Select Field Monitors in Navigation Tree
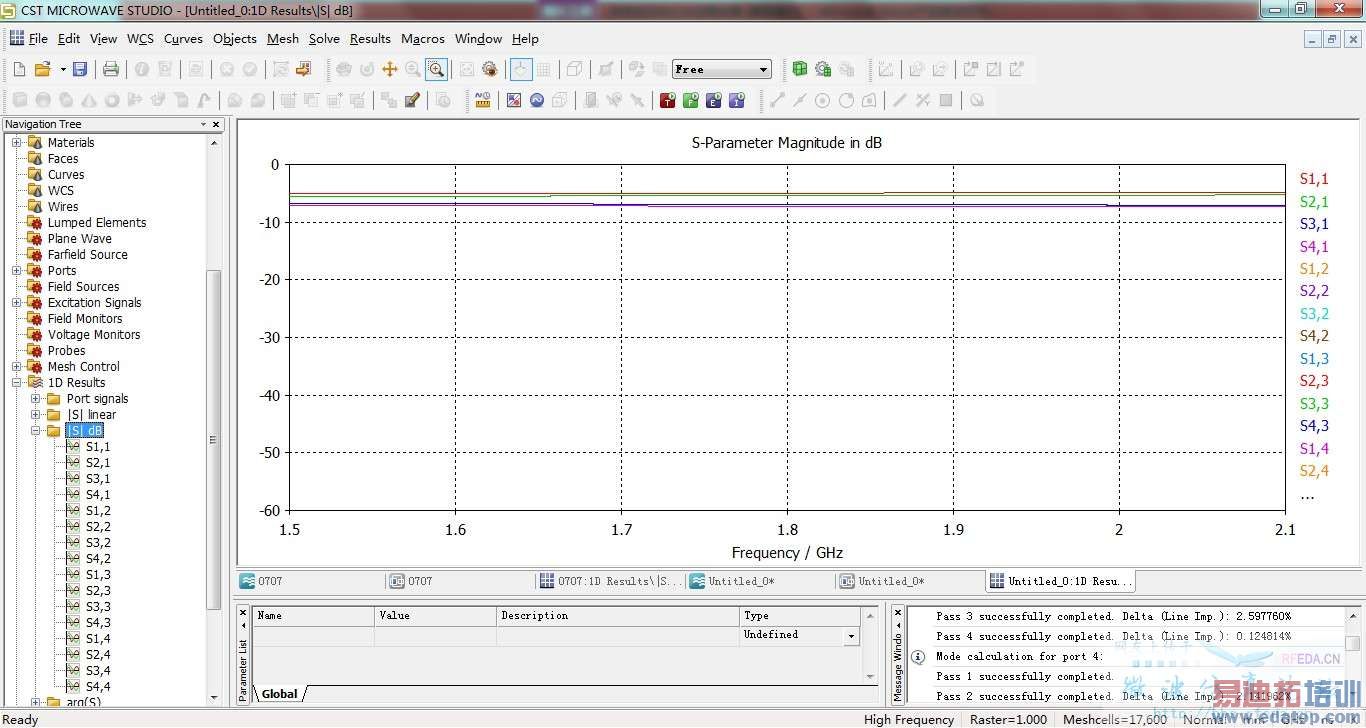Viewport: 1366px width, 728px height. 85,319
